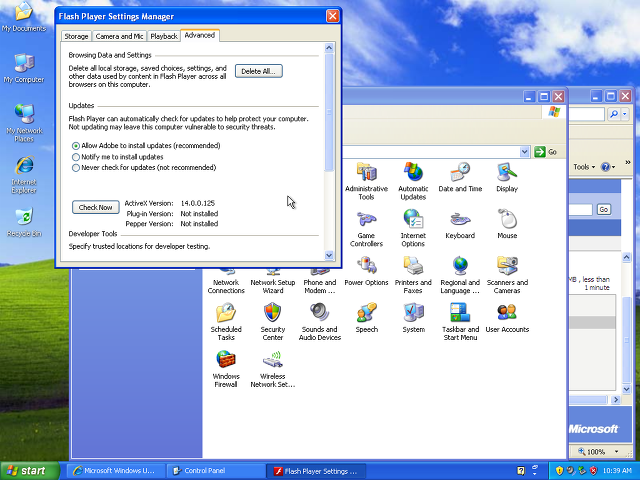Select Internet Explorer desktop icon

click(x=24, y=175)
